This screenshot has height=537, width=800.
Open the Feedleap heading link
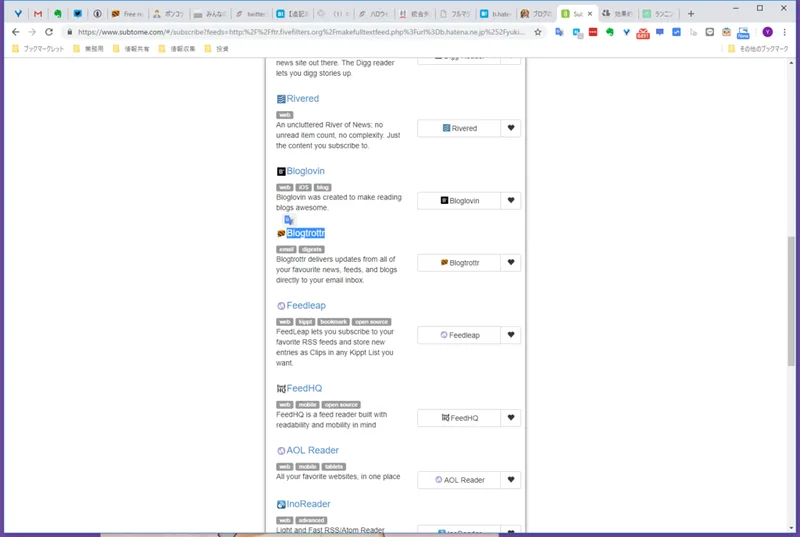pos(306,305)
